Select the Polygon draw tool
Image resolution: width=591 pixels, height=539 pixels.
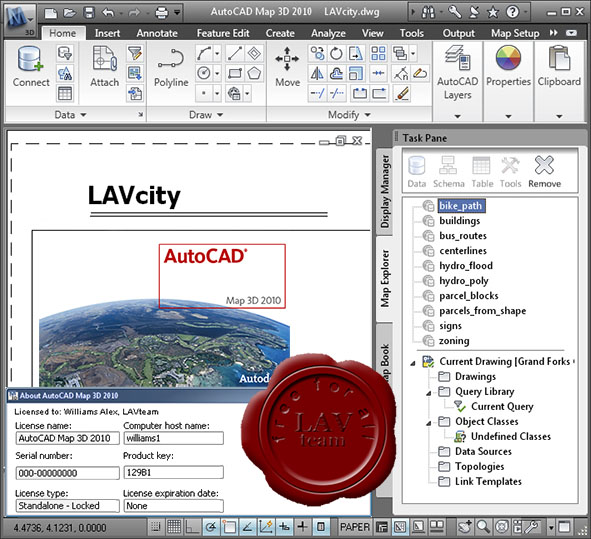tap(254, 73)
